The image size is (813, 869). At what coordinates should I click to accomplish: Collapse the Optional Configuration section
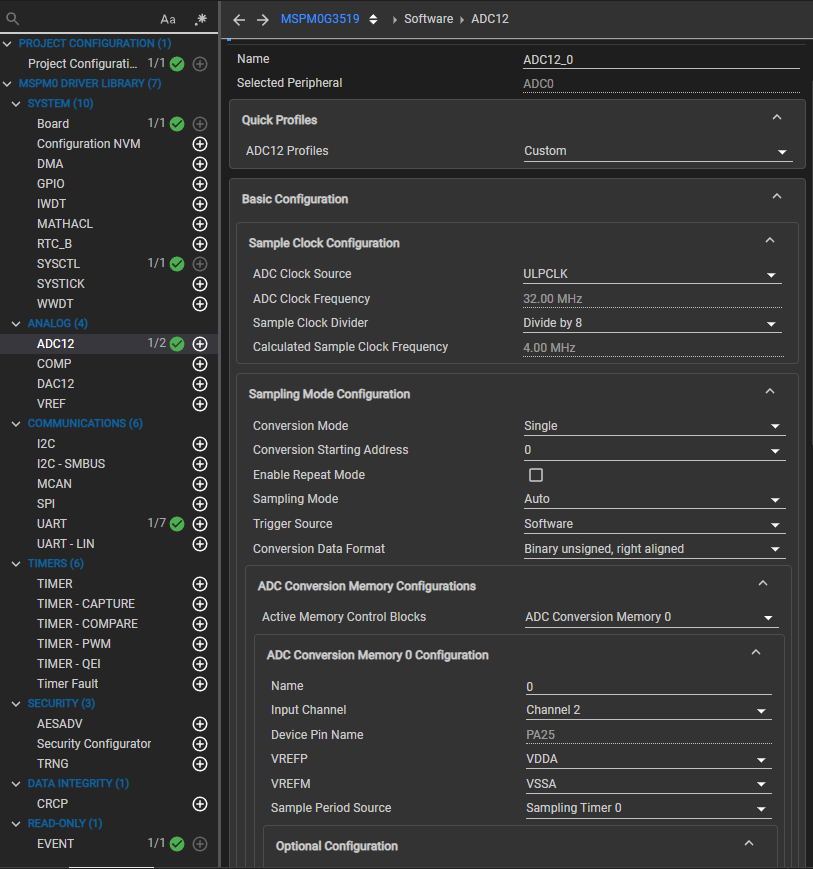749,844
